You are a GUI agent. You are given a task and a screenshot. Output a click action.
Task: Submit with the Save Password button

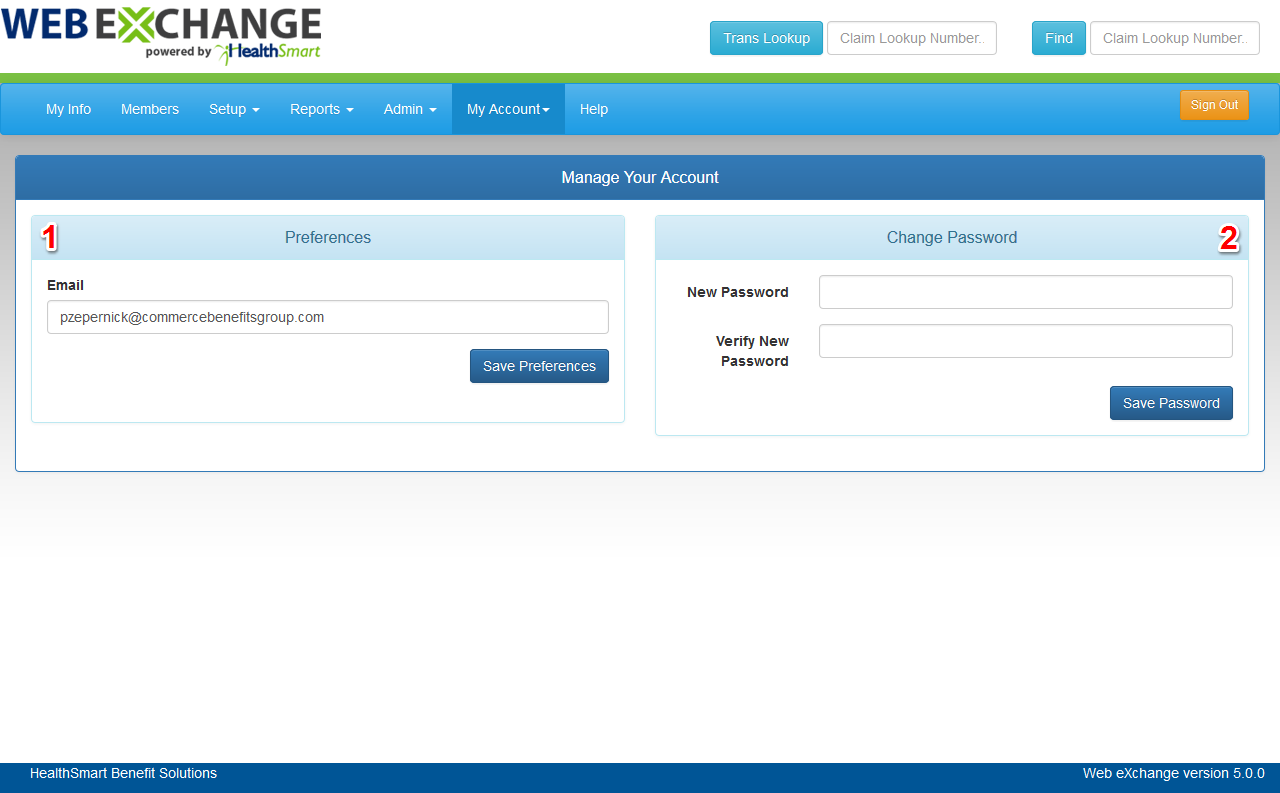coord(1170,403)
